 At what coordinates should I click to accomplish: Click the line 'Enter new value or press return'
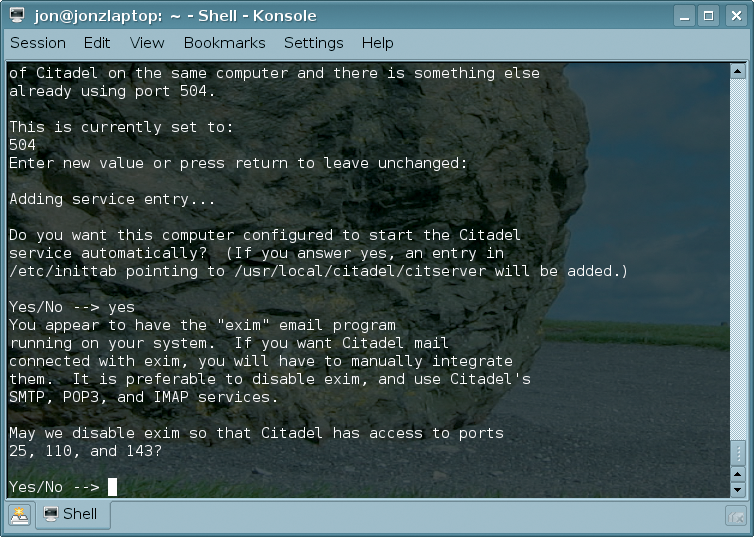pyautogui.click(x=238, y=163)
